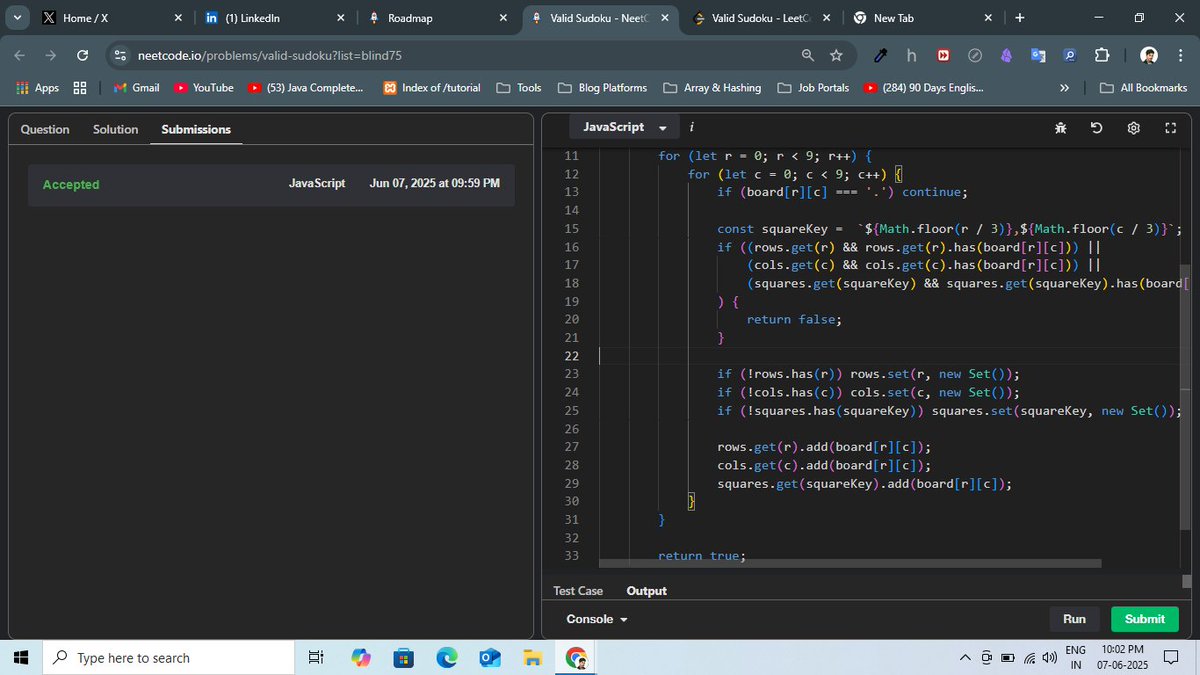Screen dimensions: 1200x675
Task: Click the Windows taskbar search box
Action: point(166,658)
